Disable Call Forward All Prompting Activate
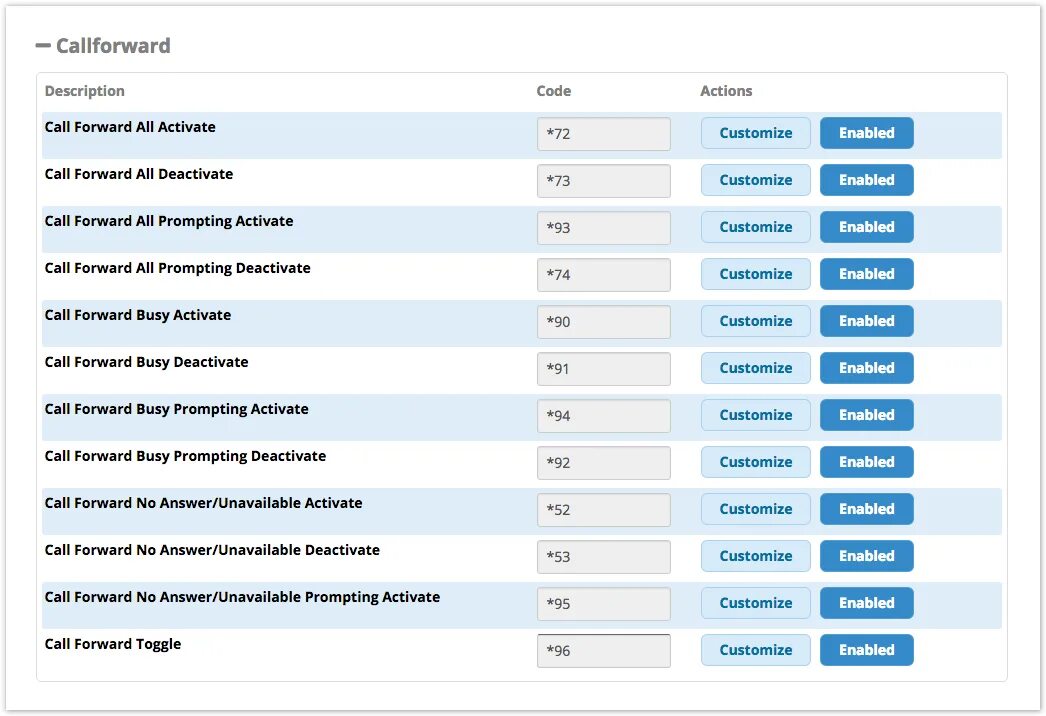This screenshot has width=1046, height=716. click(x=866, y=227)
